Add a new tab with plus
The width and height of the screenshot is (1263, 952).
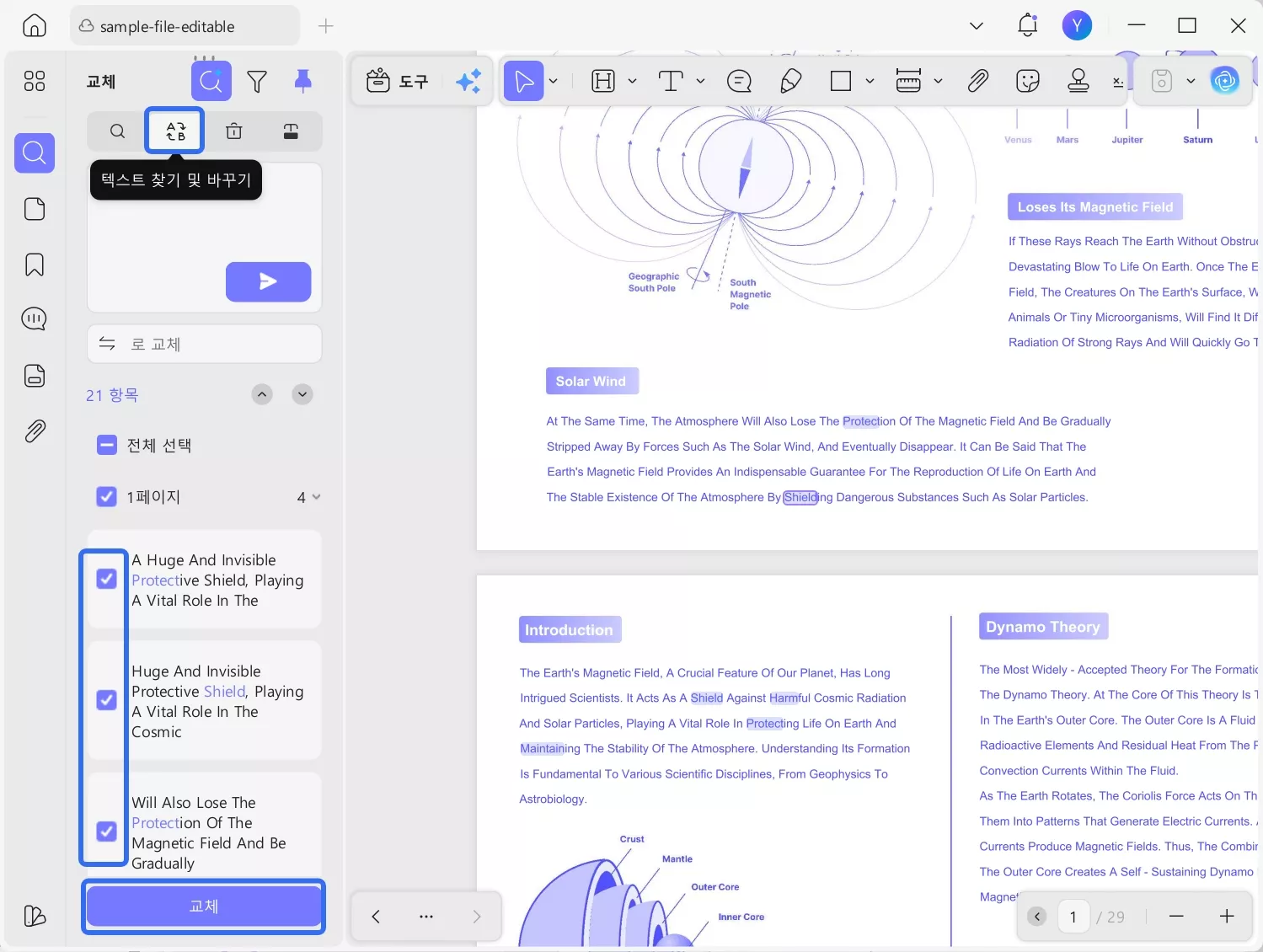tap(326, 26)
